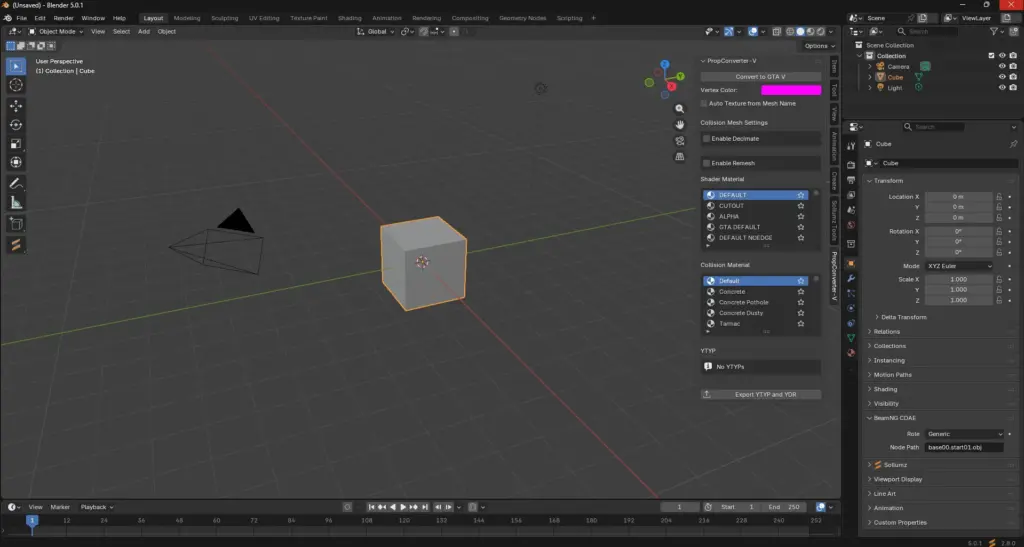Open the Object Data properties tab
The height and width of the screenshot is (547, 1024).
pyautogui.click(x=851, y=338)
